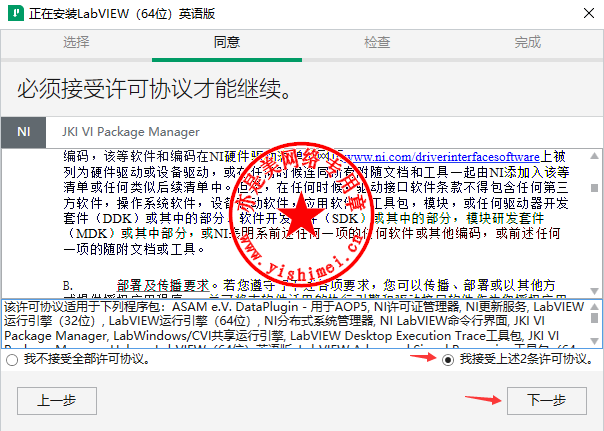Click the down arrow of license text scrollbar
The image size is (604, 431).
594,291
